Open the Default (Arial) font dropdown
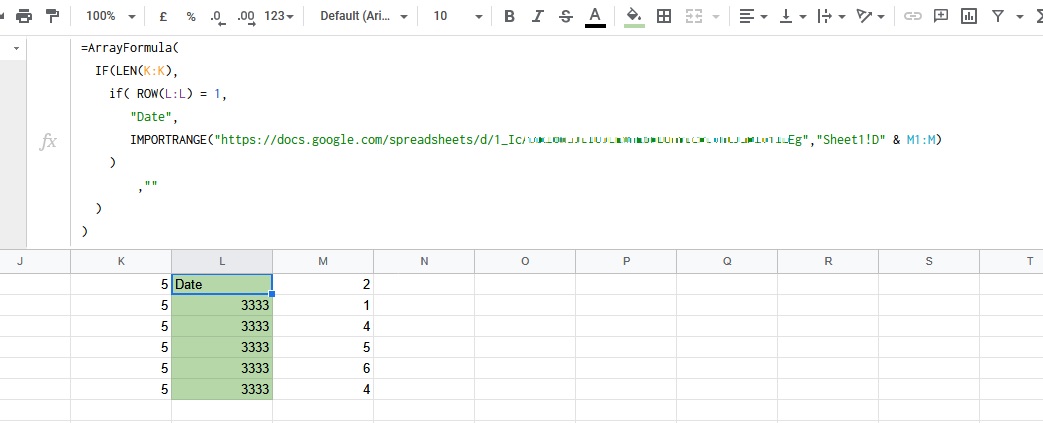Screen dimensions: 1043x423 tap(363, 16)
